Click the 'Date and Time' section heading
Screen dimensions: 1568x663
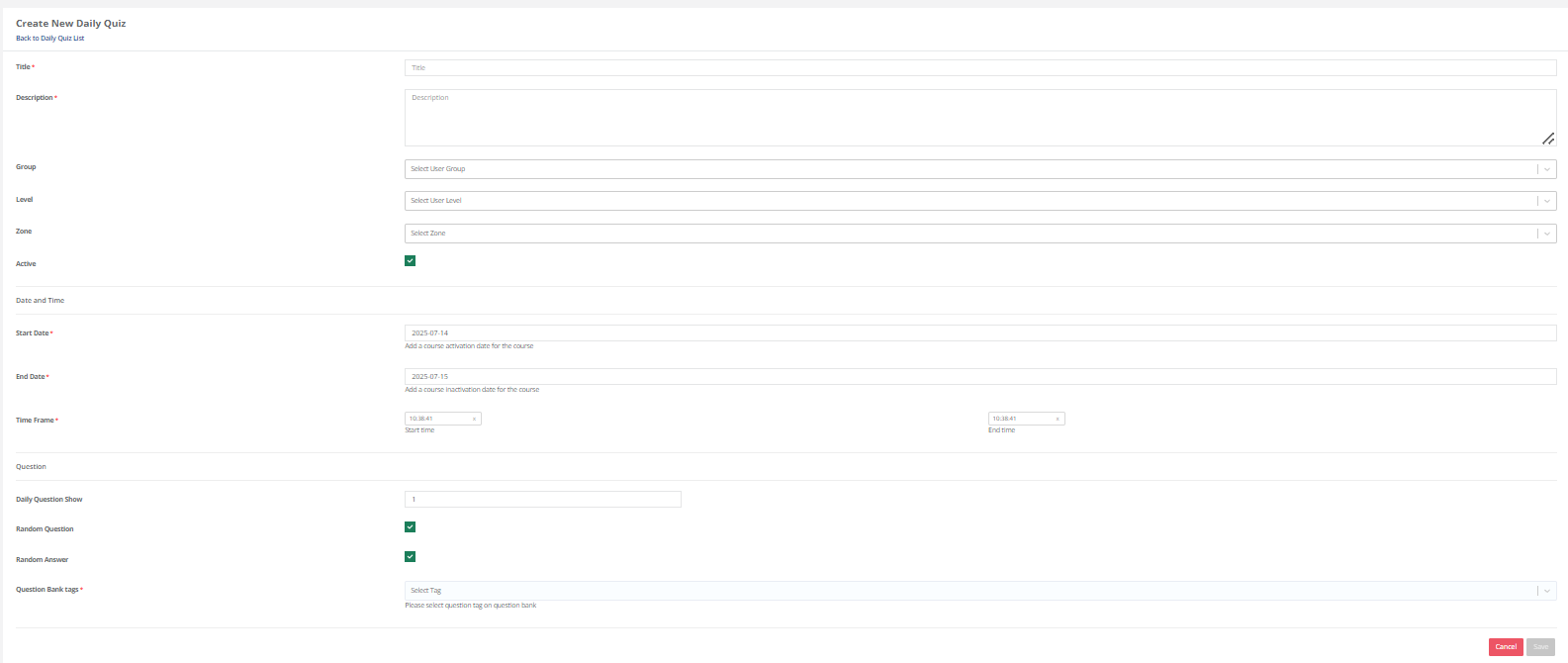pos(41,301)
